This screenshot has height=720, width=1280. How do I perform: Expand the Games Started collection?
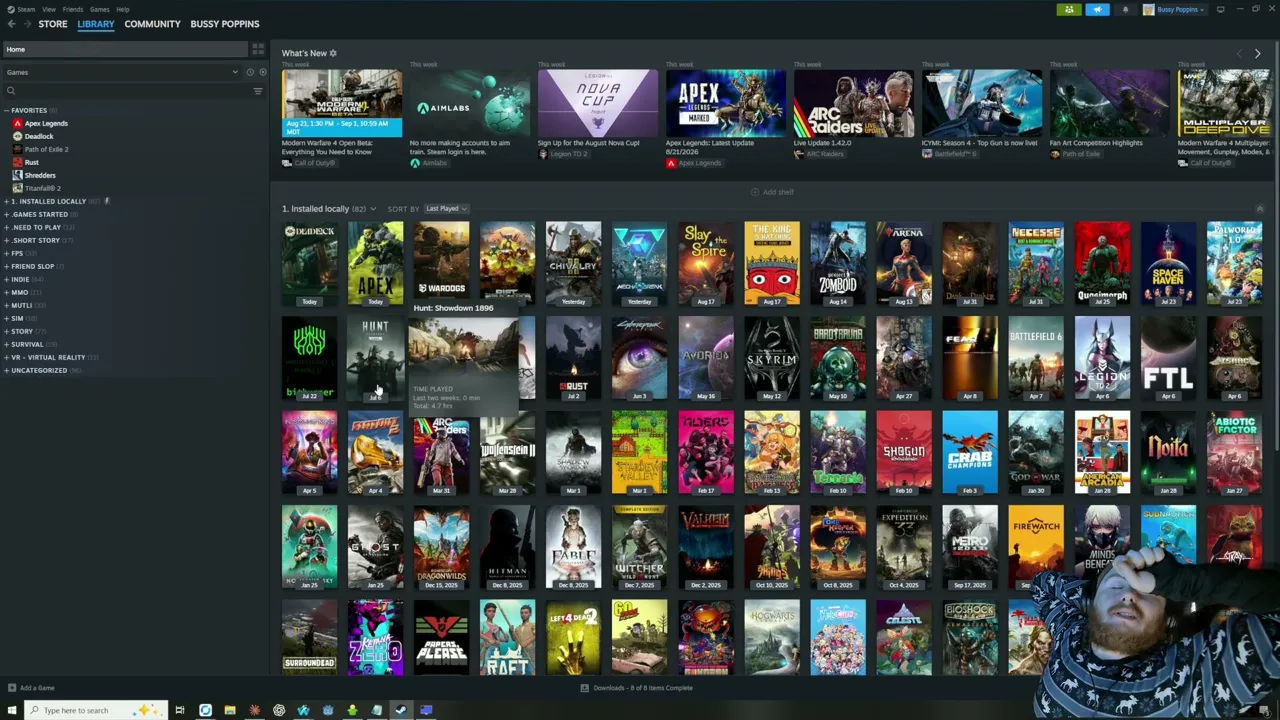pyautogui.click(x=6, y=214)
